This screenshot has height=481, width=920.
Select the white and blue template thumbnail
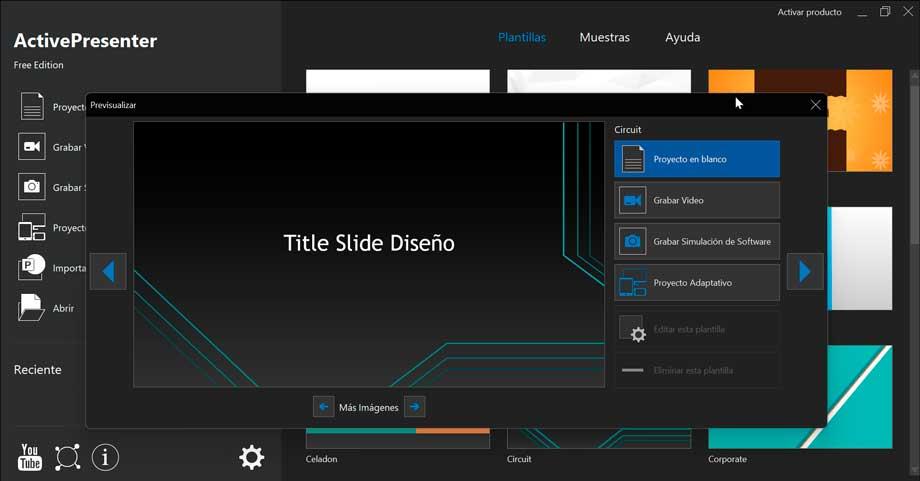click(860, 258)
